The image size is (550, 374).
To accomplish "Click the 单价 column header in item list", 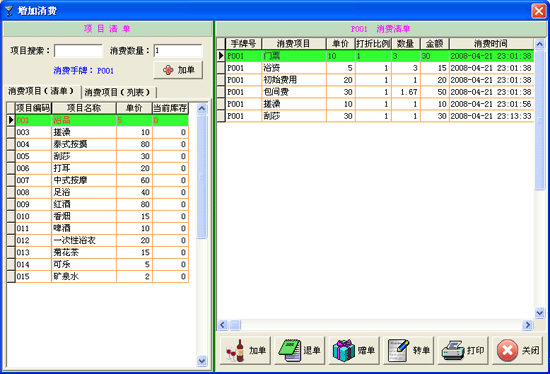I will pyautogui.click(x=134, y=108).
